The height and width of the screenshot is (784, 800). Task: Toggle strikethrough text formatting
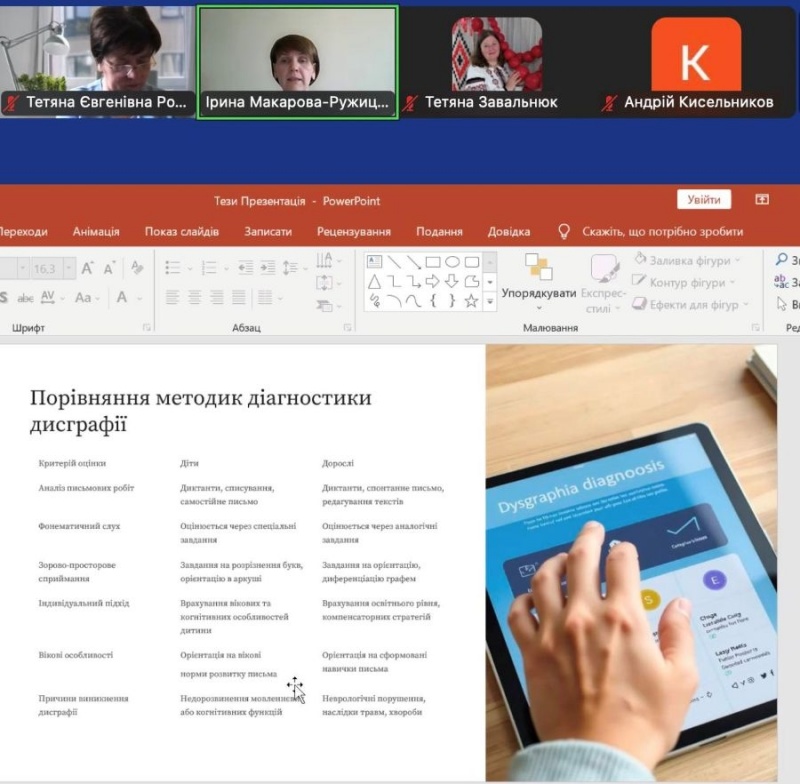[x=26, y=298]
